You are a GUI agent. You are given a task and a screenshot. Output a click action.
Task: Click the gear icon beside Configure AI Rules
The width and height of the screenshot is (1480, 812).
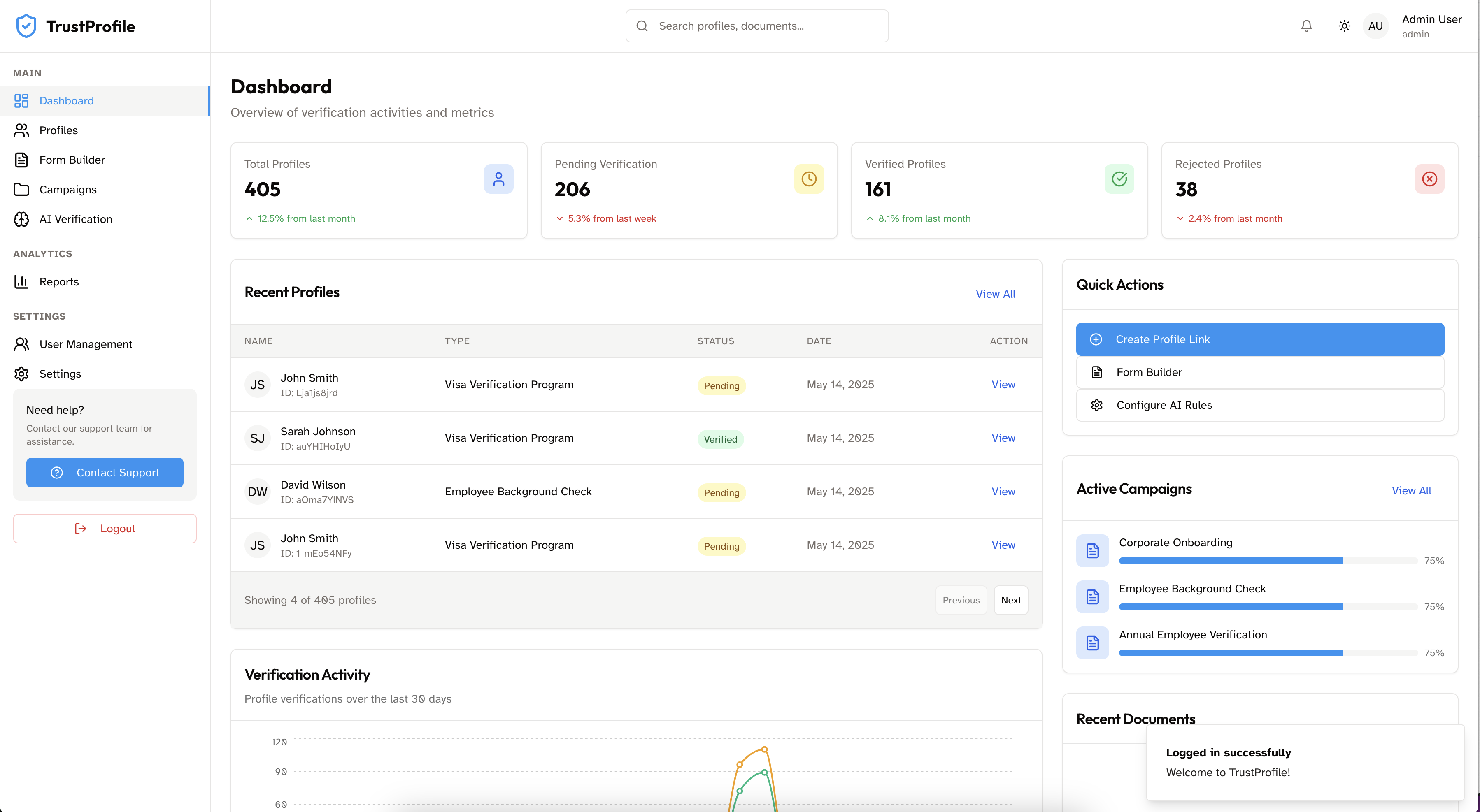click(x=1097, y=405)
